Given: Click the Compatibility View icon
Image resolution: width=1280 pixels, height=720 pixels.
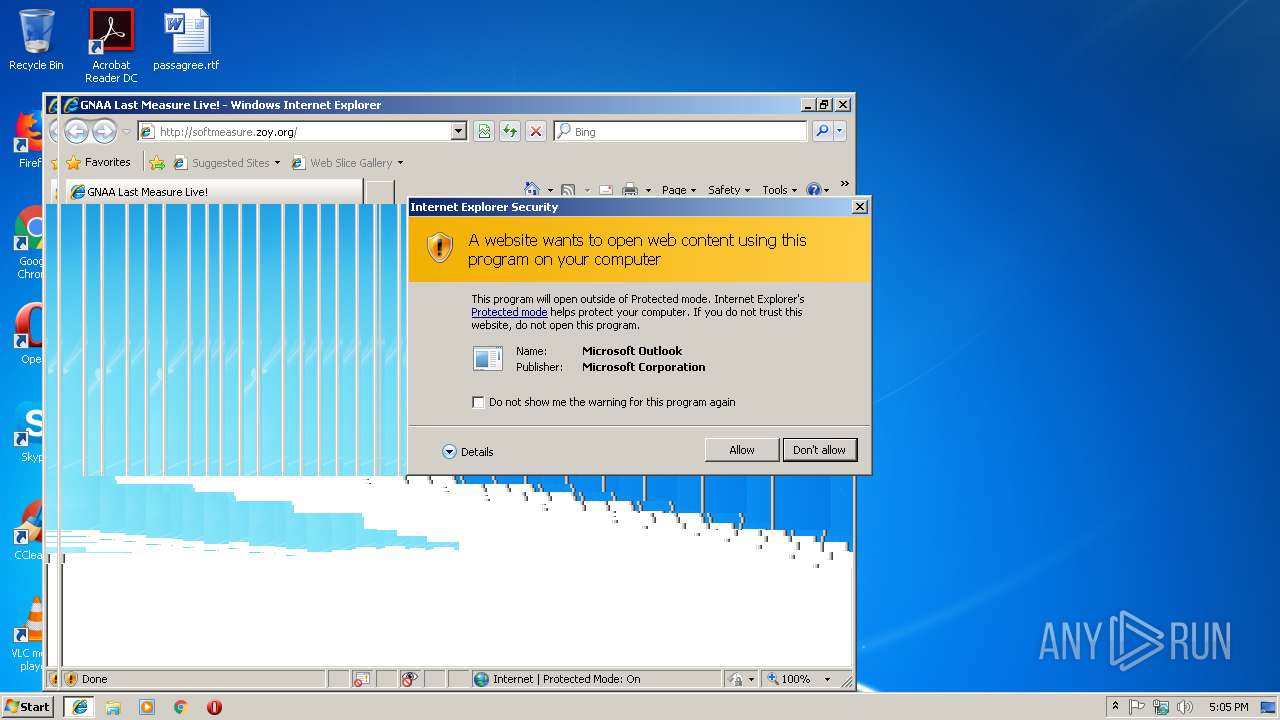Looking at the screenshot, I should [x=484, y=131].
